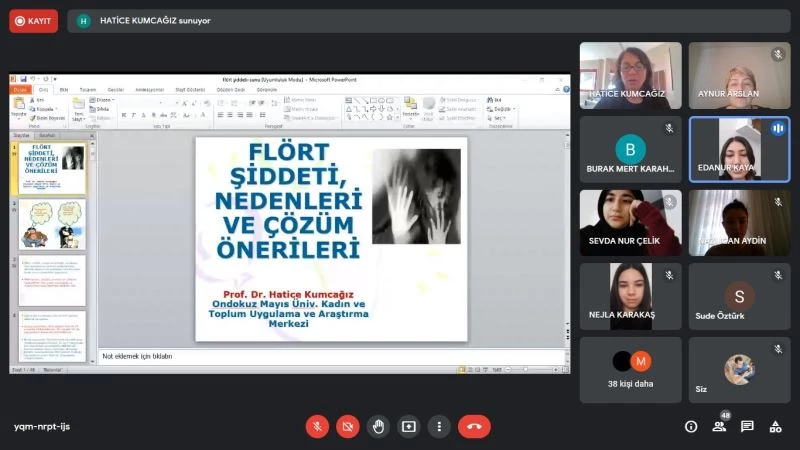Click the present screen icon
Screen dimensions: 800x450
[x=408, y=426]
